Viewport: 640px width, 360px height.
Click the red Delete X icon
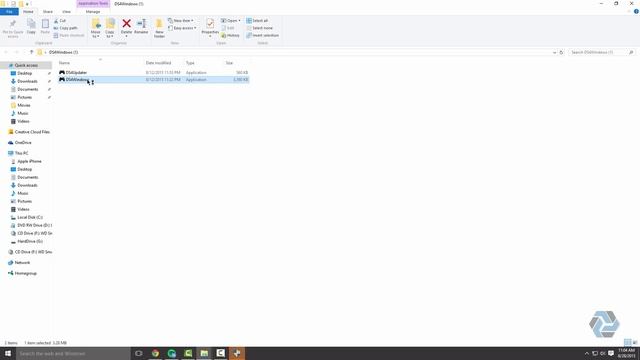point(127,24)
